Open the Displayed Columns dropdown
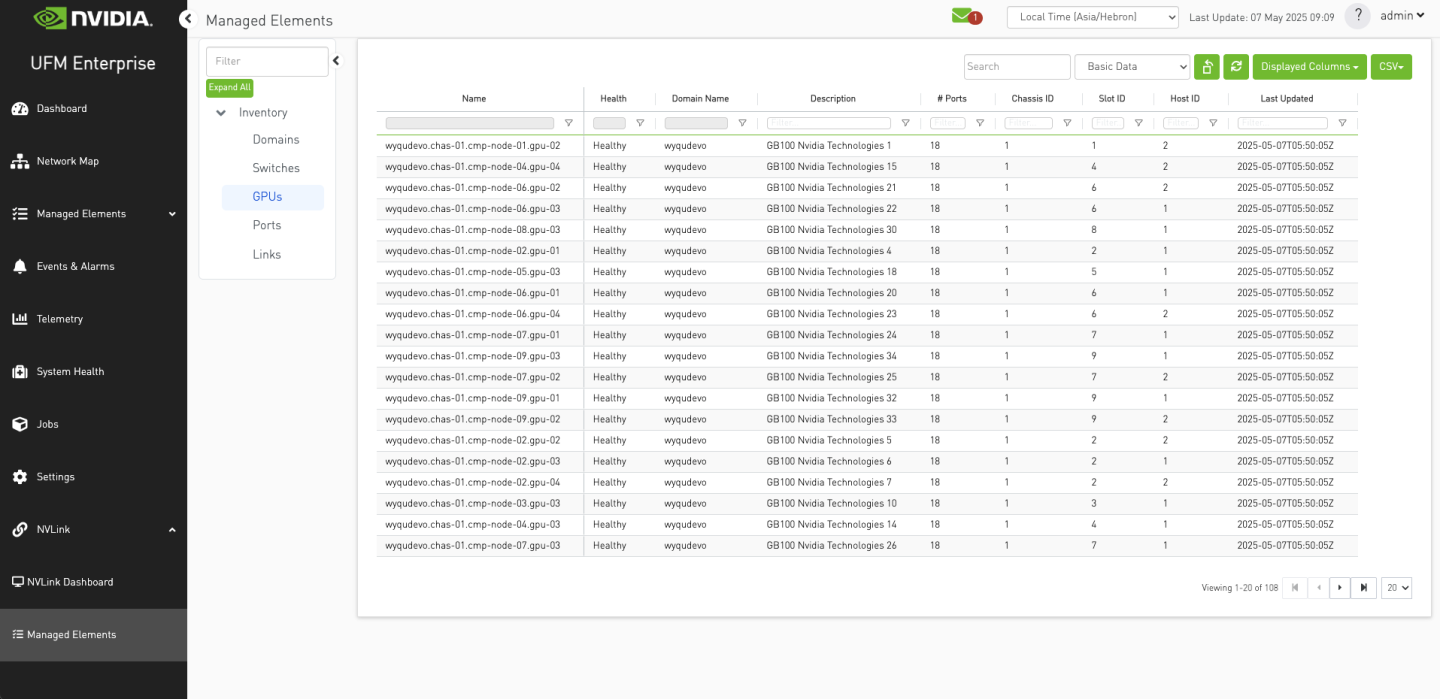Viewport: 1440px width, 699px height. click(1309, 67)
